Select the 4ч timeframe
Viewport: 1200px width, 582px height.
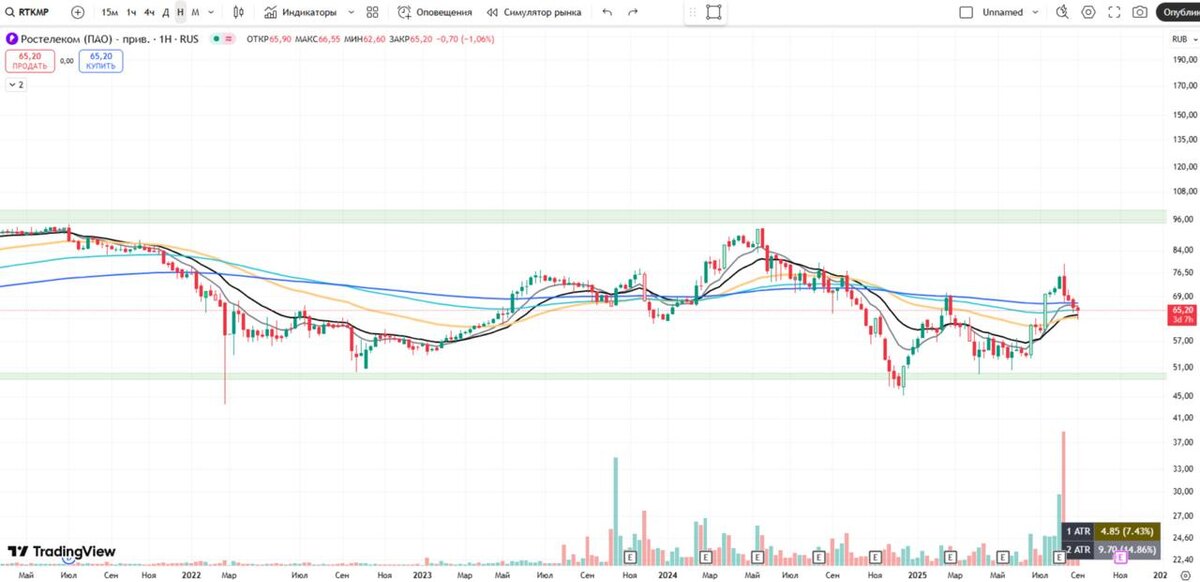(x=149, y=12)
